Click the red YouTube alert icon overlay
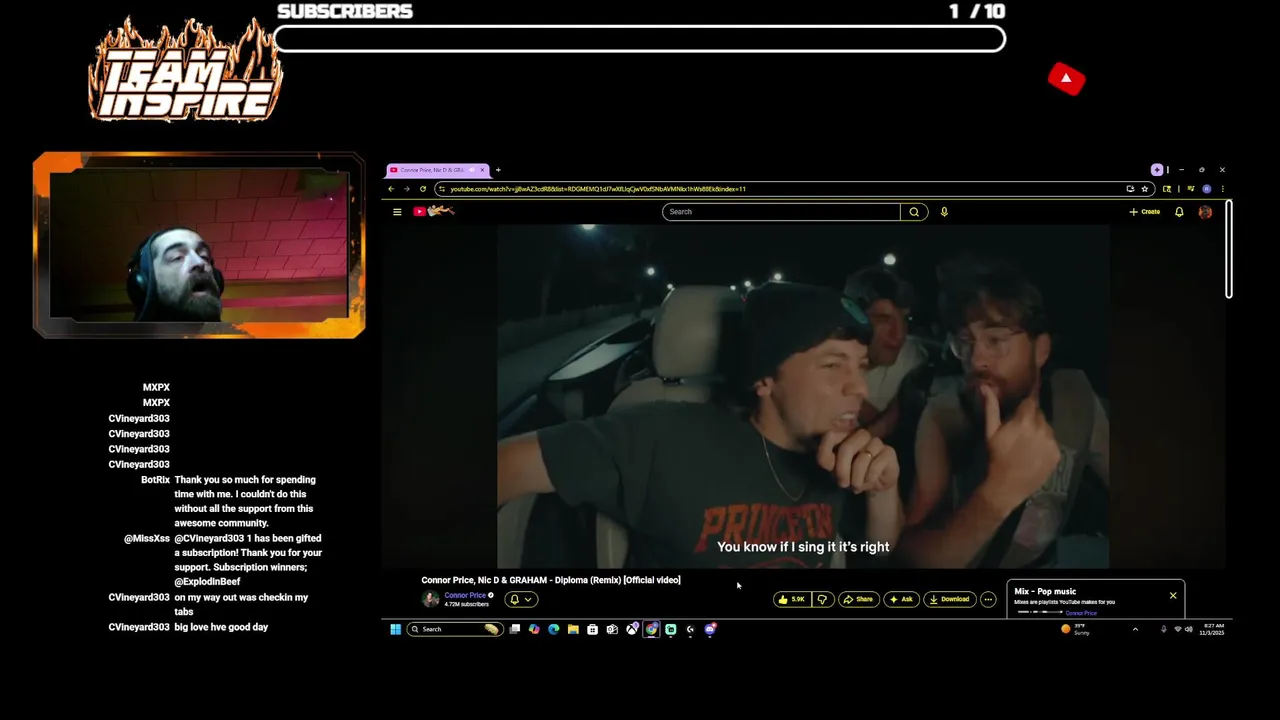 click(x=1066, y=79)
